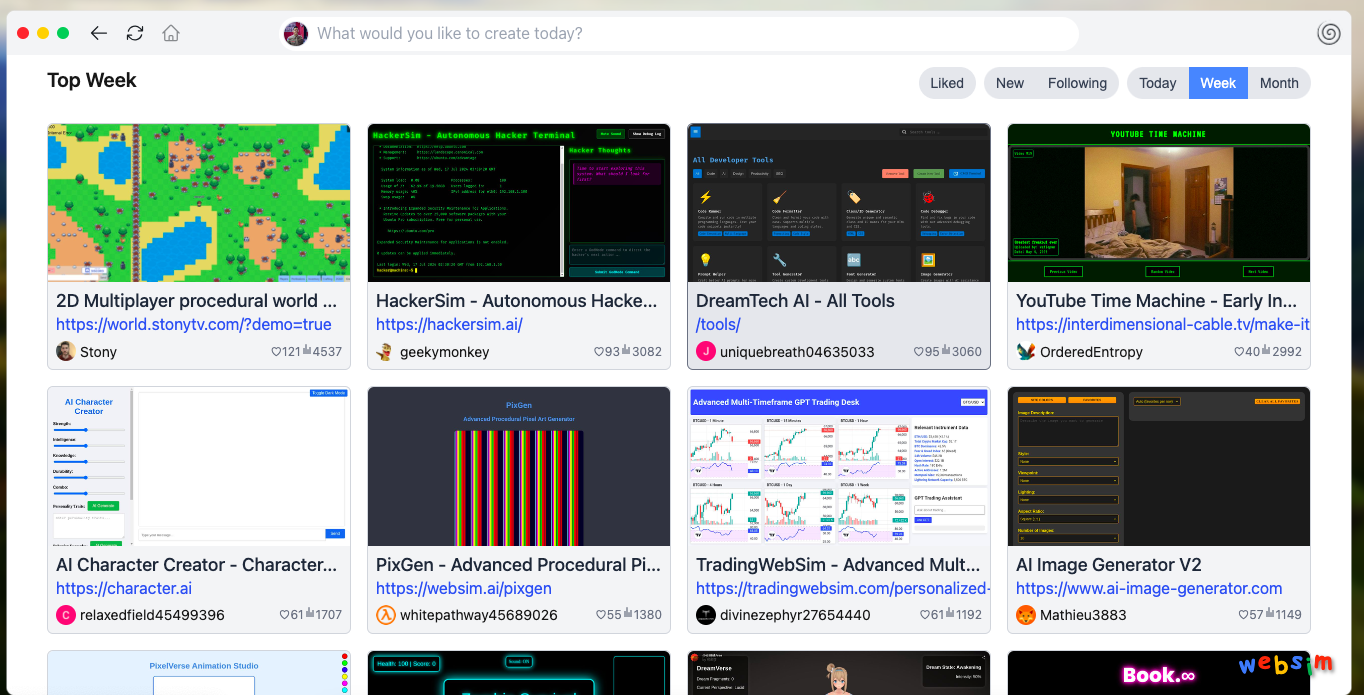1364x695 pixels.
Task: Click the Websim spiral logo at top right
Action: 1329,33
